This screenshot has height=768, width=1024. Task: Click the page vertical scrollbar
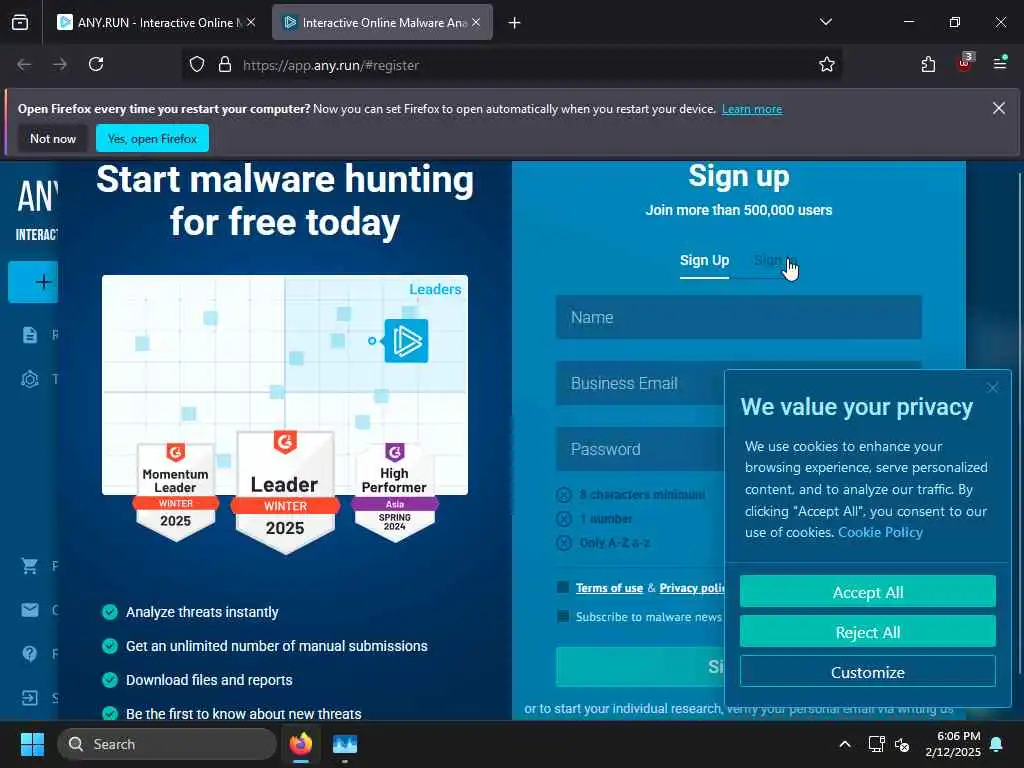(1019, 424)
